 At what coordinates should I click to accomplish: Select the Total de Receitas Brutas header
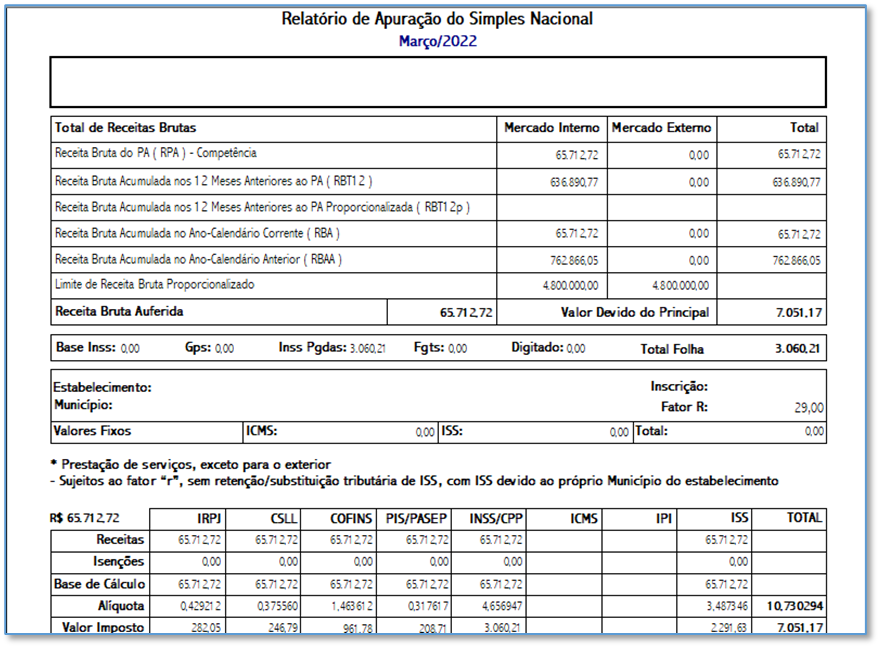(x=126, y=128)
